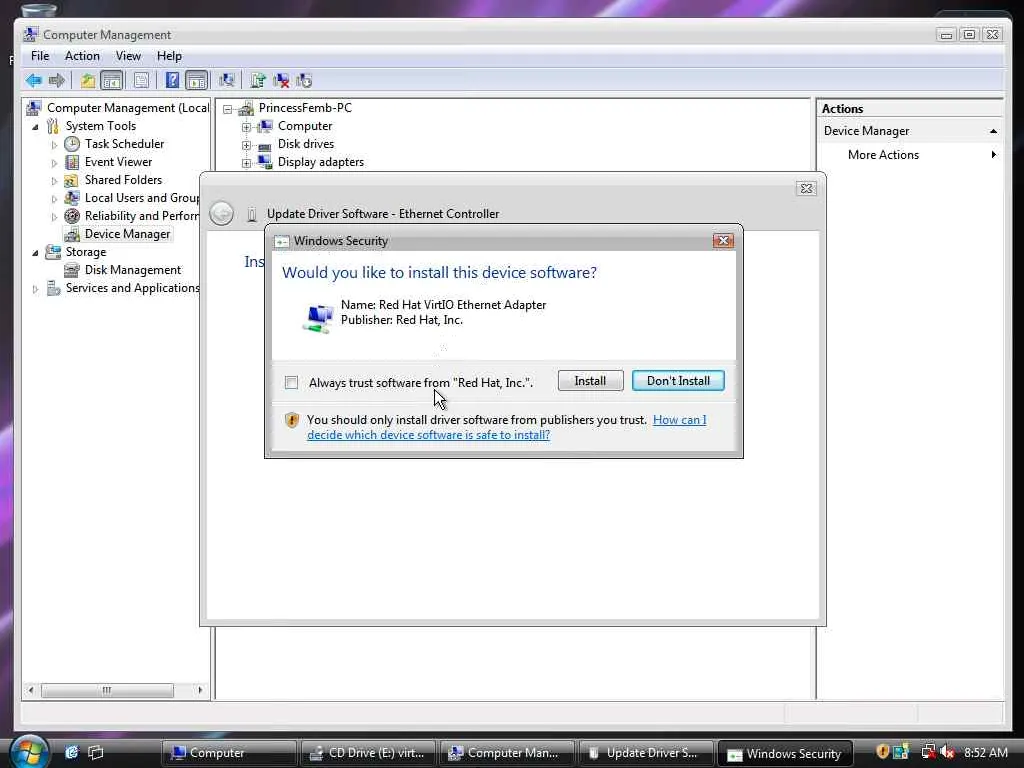This screenshot has height=768, width=1024.
Task: Switch to Update Driver S... taskbar button
Action: (x=647, y=753)
